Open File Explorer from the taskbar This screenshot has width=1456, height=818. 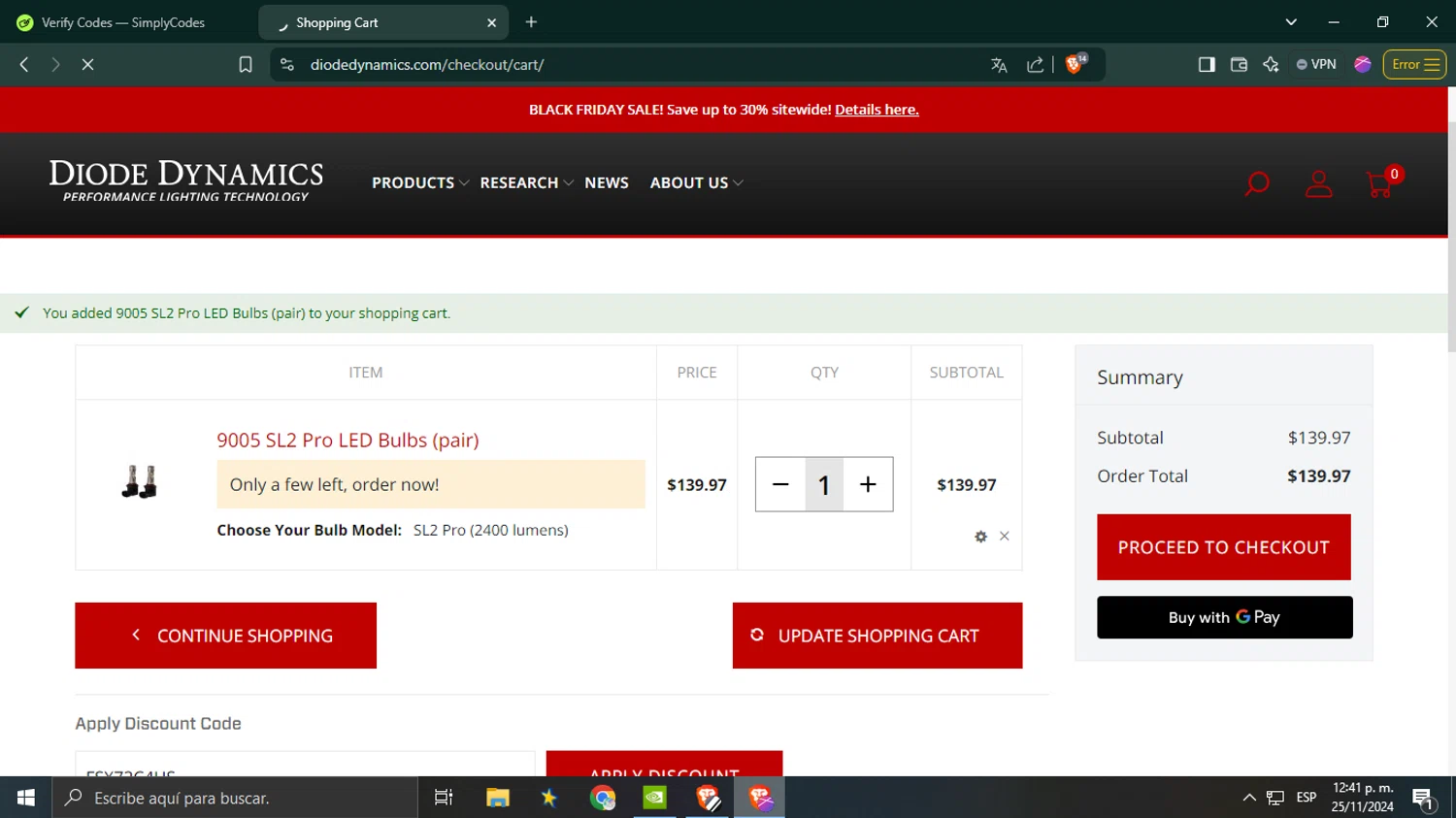pos(498,798)
